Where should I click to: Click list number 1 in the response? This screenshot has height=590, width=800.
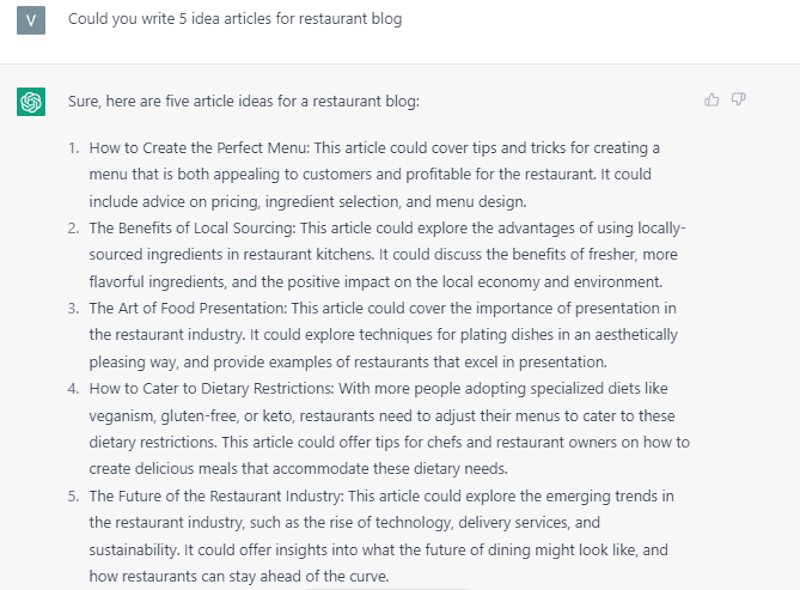pos(74,148)
